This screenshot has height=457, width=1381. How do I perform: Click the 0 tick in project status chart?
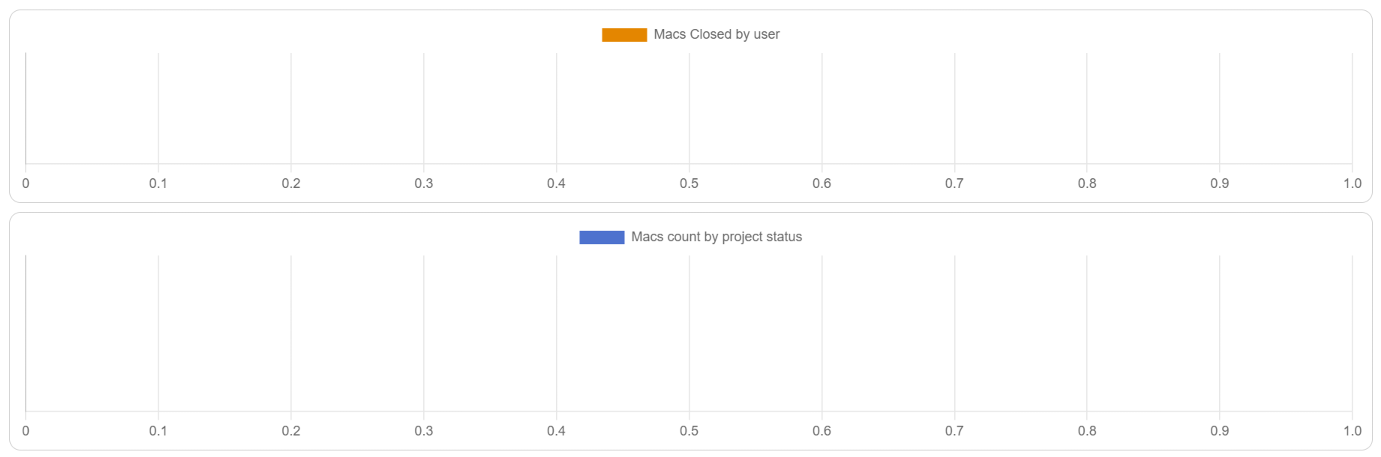tap(26, 431)
